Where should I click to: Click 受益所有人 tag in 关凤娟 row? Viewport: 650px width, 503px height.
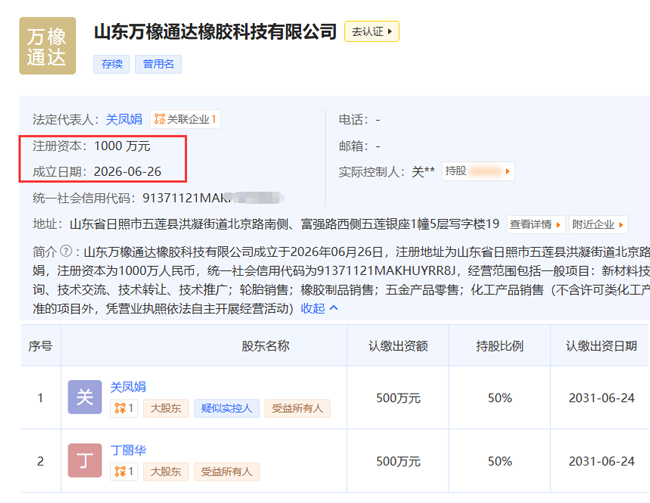tap(297, 408)
